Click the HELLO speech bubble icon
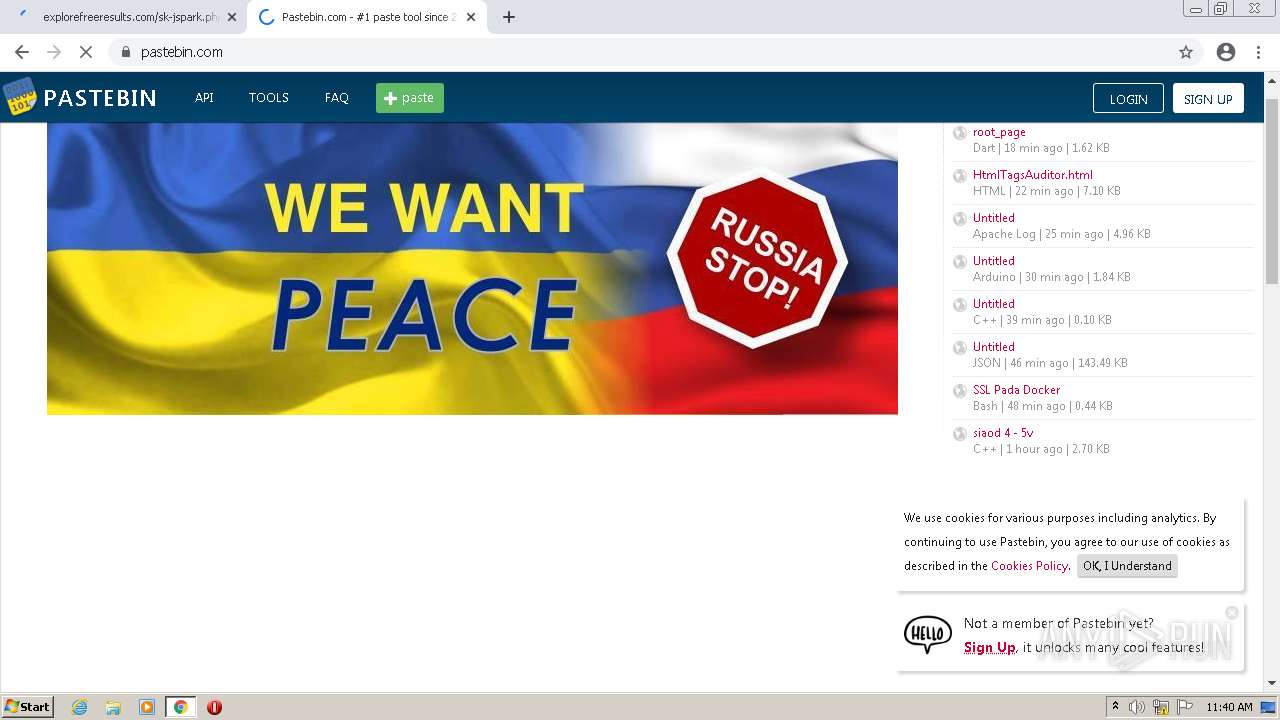This screenshot has height=720, width=1280. click(927, 634)
